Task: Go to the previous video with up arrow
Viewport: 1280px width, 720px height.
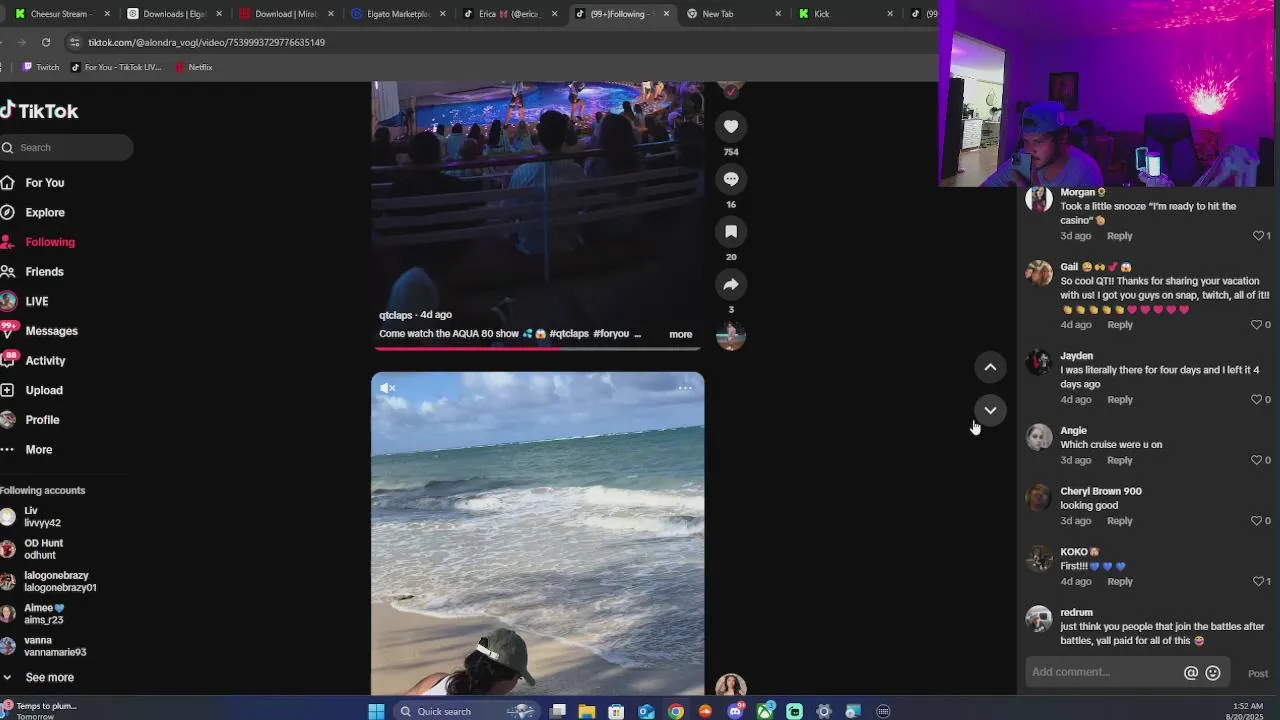Action: pos(990,367)
